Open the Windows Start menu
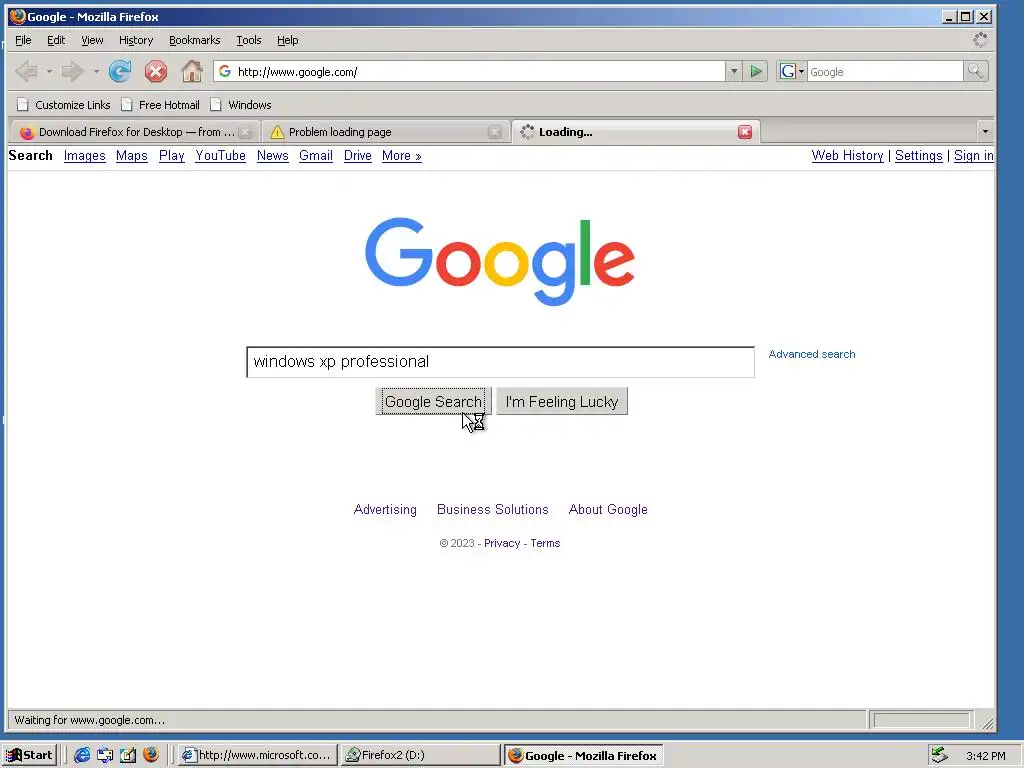 pyautogui.click(x=30, y=755)
